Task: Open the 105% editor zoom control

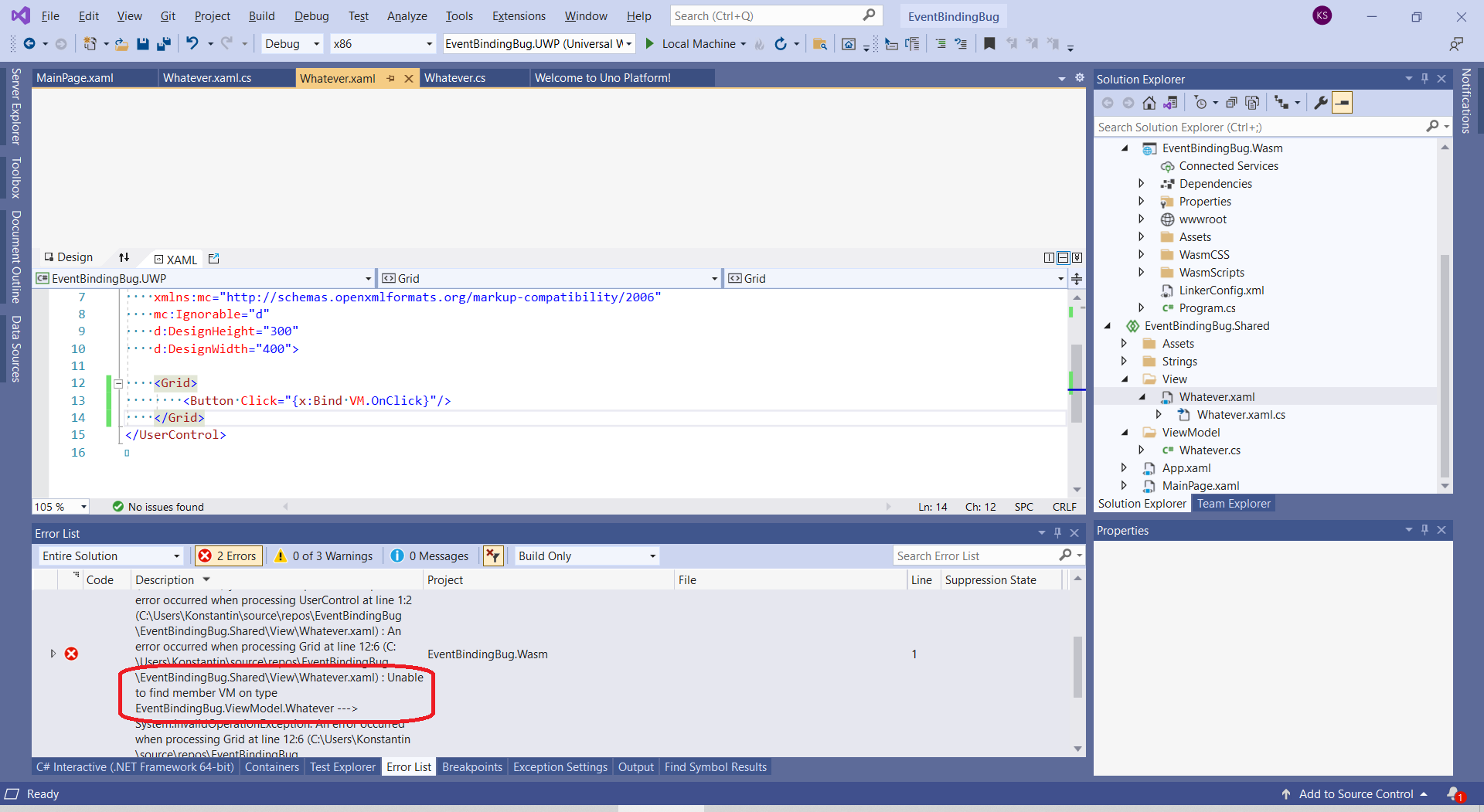Action: [x=60, y=506]
